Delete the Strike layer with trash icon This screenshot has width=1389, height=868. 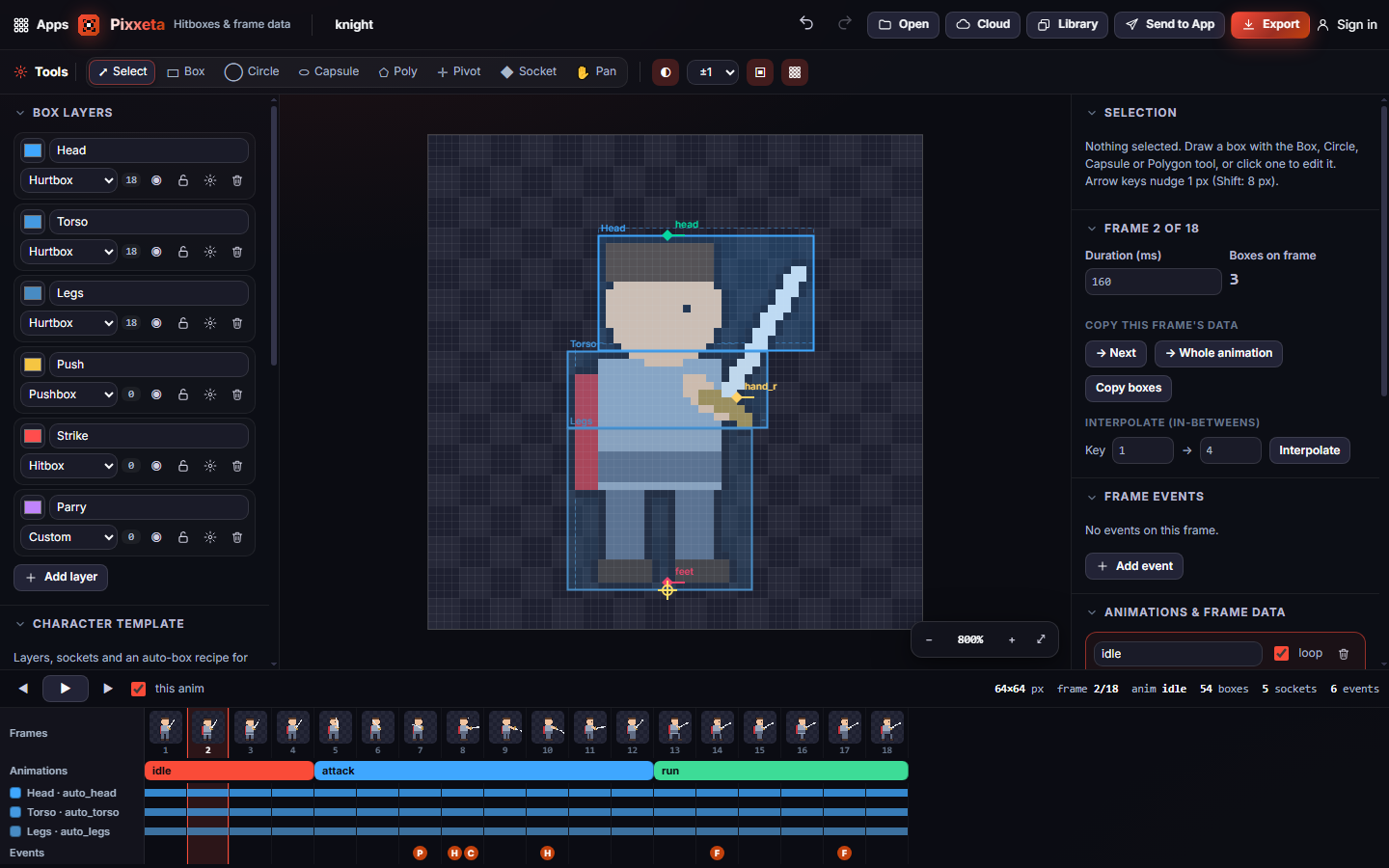click(237, 466)
